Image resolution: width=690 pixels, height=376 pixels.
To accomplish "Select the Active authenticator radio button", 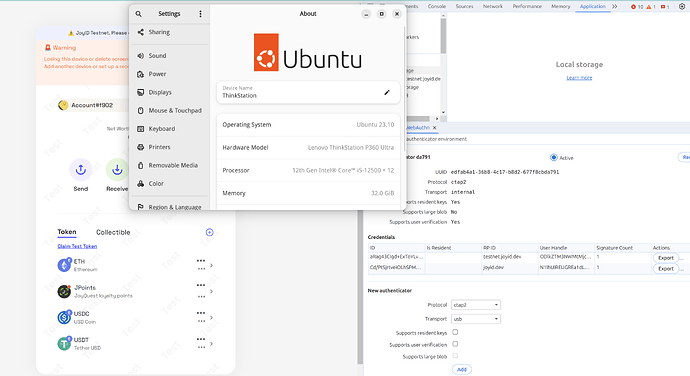I will point(554,157).
